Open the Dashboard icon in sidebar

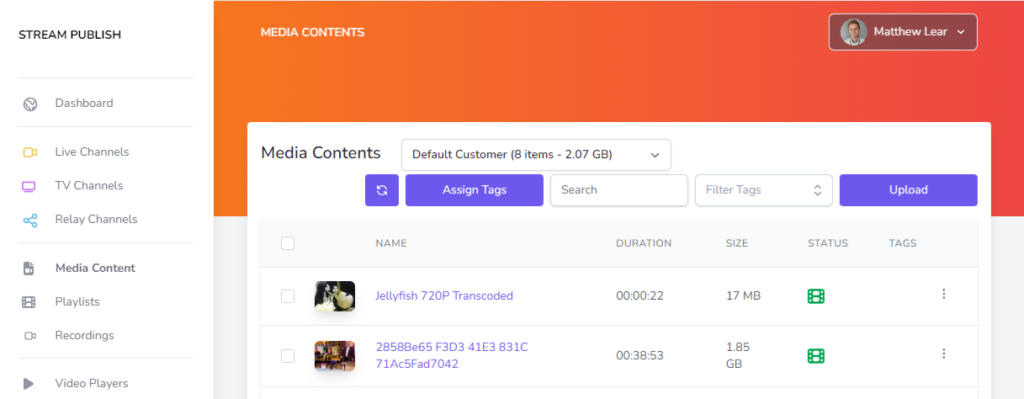30,104
